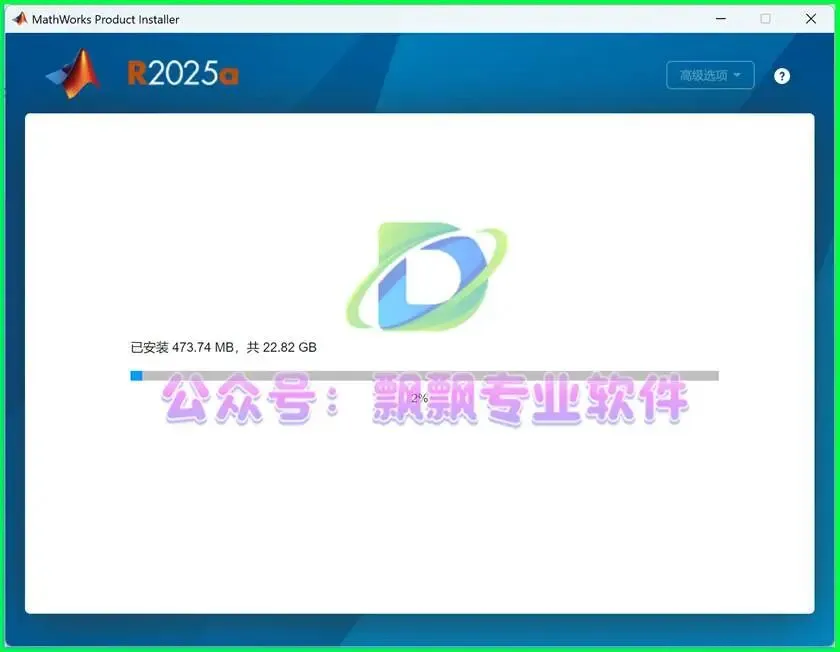Click the 2% progress percentage label
Image resolution: width=840 pixels, height=652 pixels.
(419, 398)
